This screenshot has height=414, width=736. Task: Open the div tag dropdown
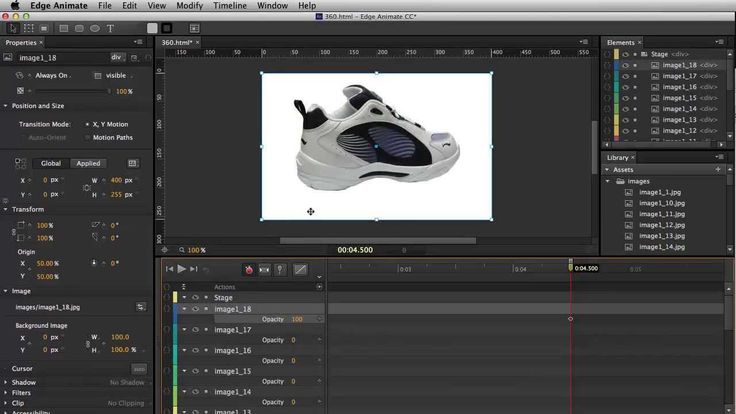click(117, 57)
